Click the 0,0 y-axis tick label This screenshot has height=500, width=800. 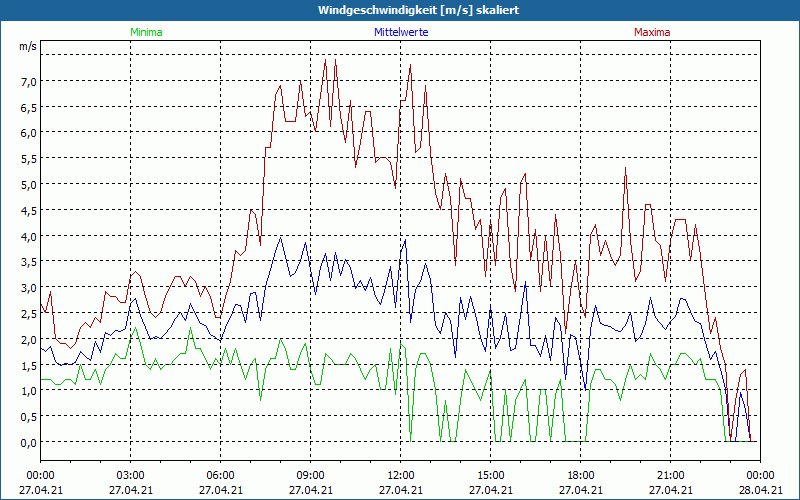click(29, 442)
